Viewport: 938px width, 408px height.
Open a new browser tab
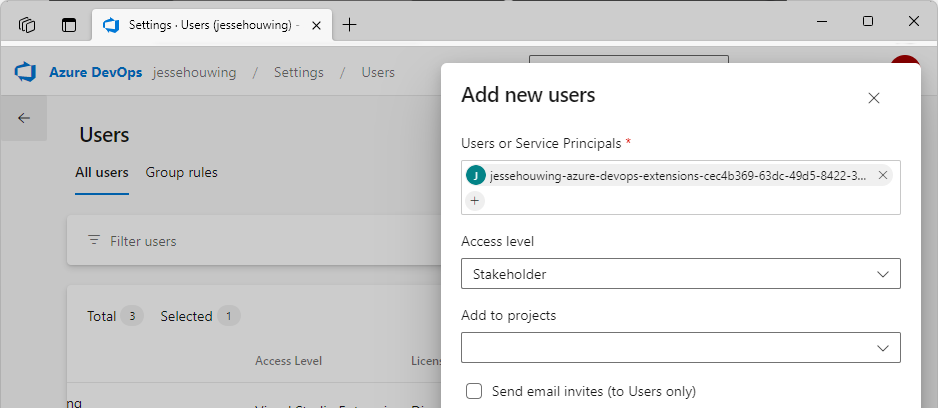point(349,25)
